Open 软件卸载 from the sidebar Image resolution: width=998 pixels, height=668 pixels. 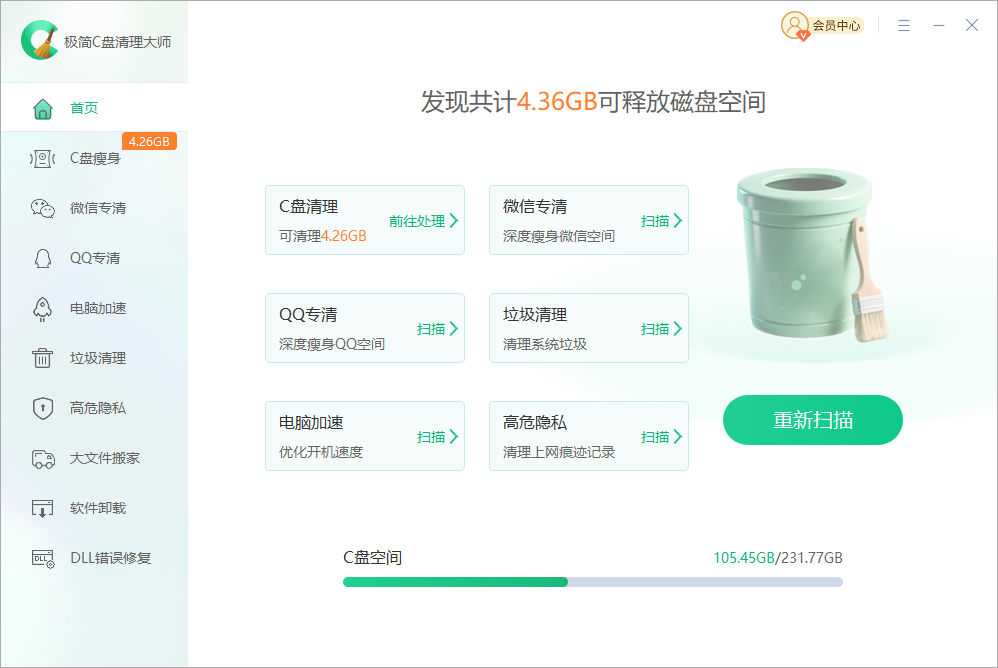94,508
